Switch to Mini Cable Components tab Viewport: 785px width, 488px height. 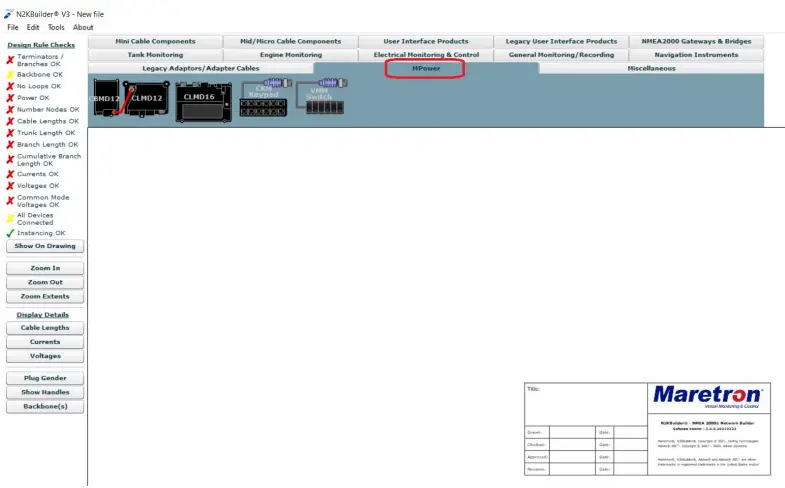[x=155, y=42]
